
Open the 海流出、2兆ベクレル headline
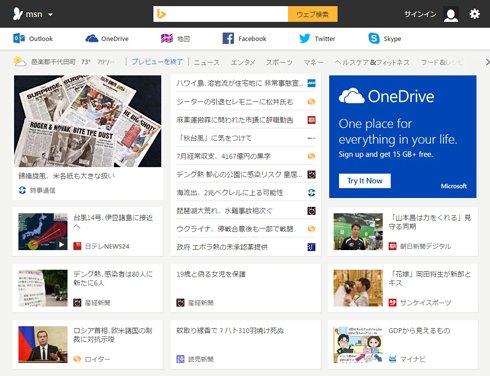tap(230, 193)
